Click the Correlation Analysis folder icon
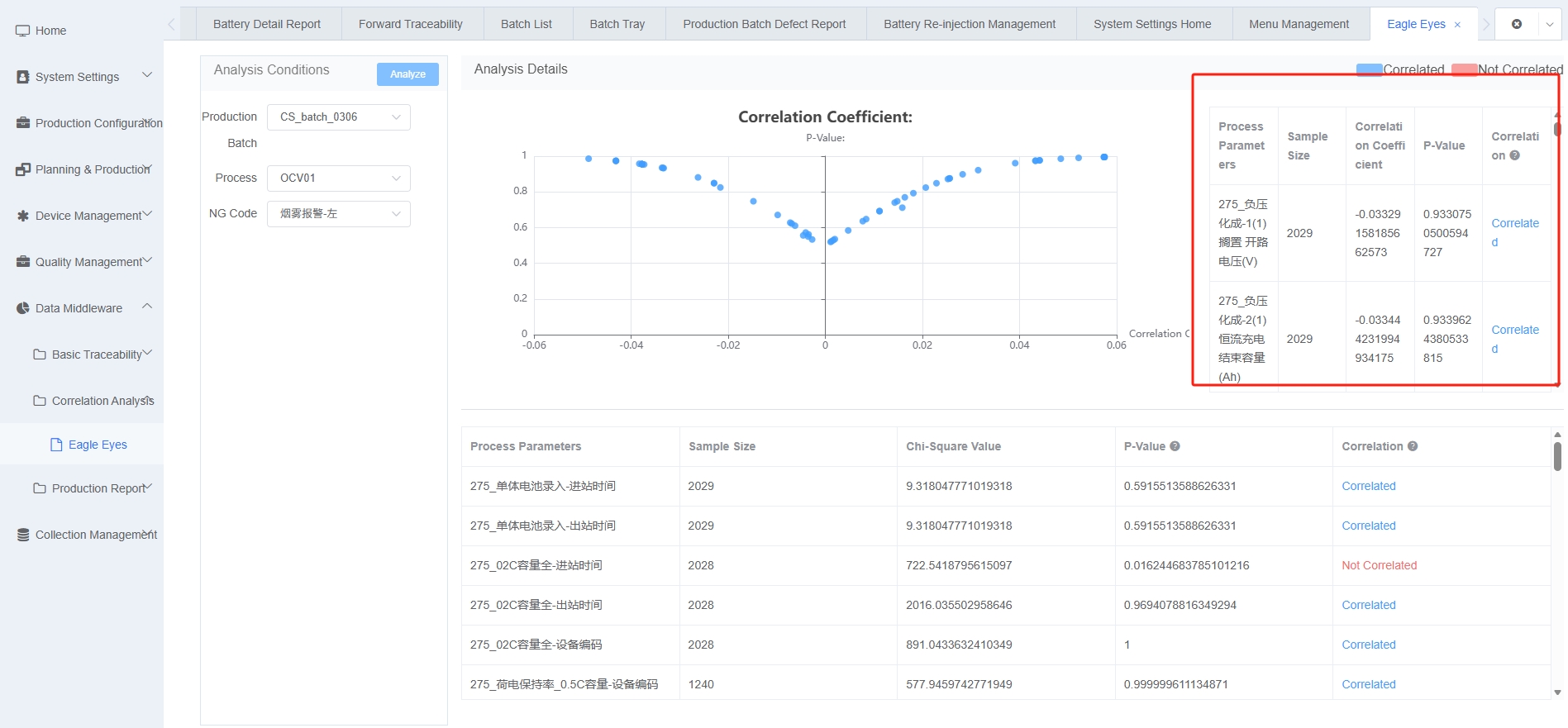1568x728 pixels. [x=40, y=401]
